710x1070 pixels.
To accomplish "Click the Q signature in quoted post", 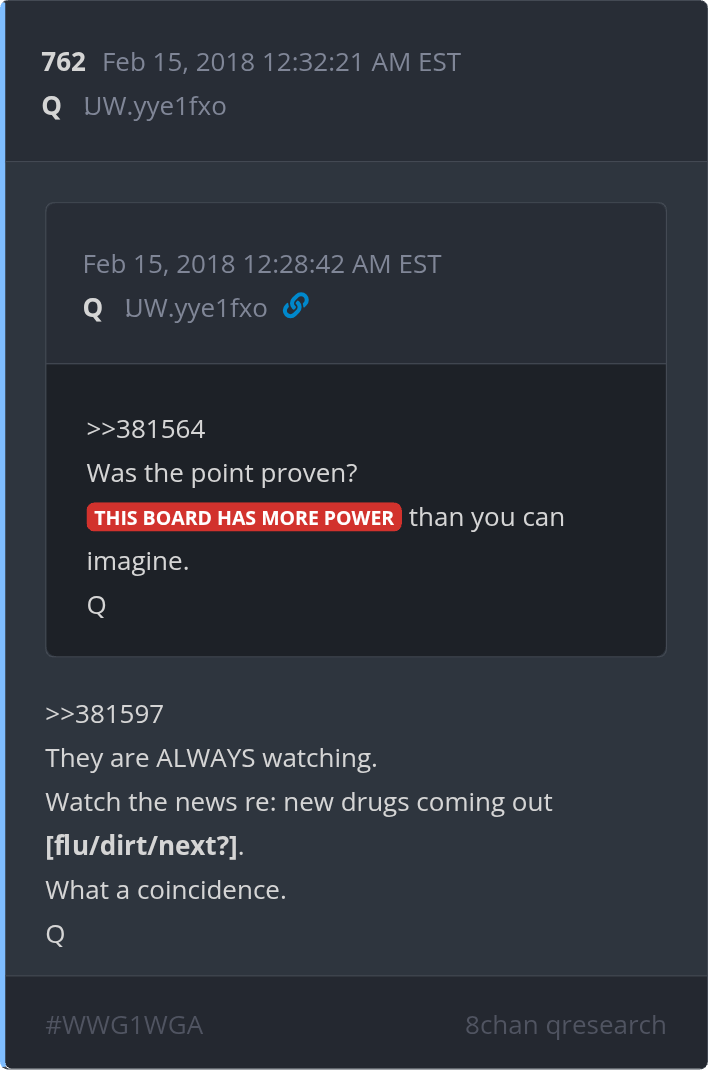I will coord(96,605).
